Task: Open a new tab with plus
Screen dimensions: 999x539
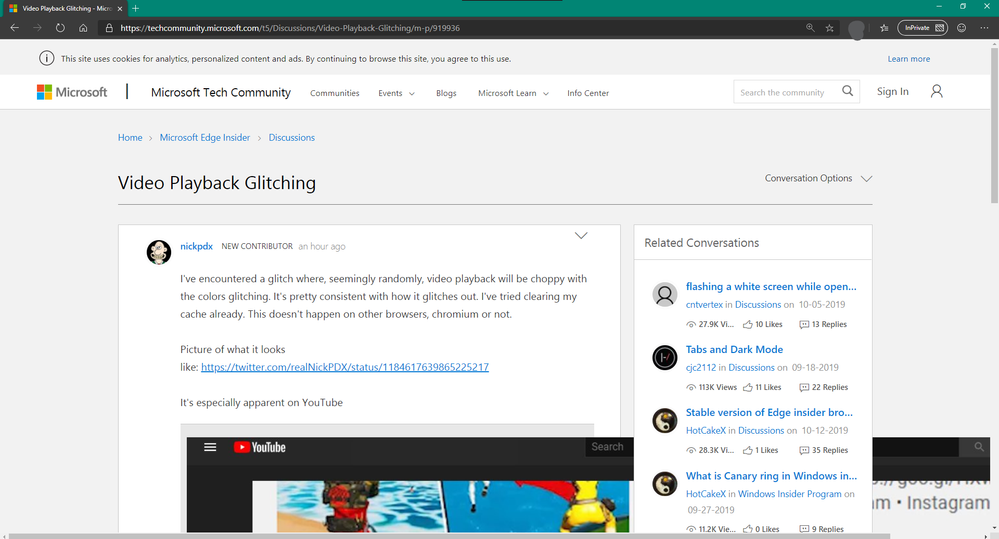Action: coord(135,8)
